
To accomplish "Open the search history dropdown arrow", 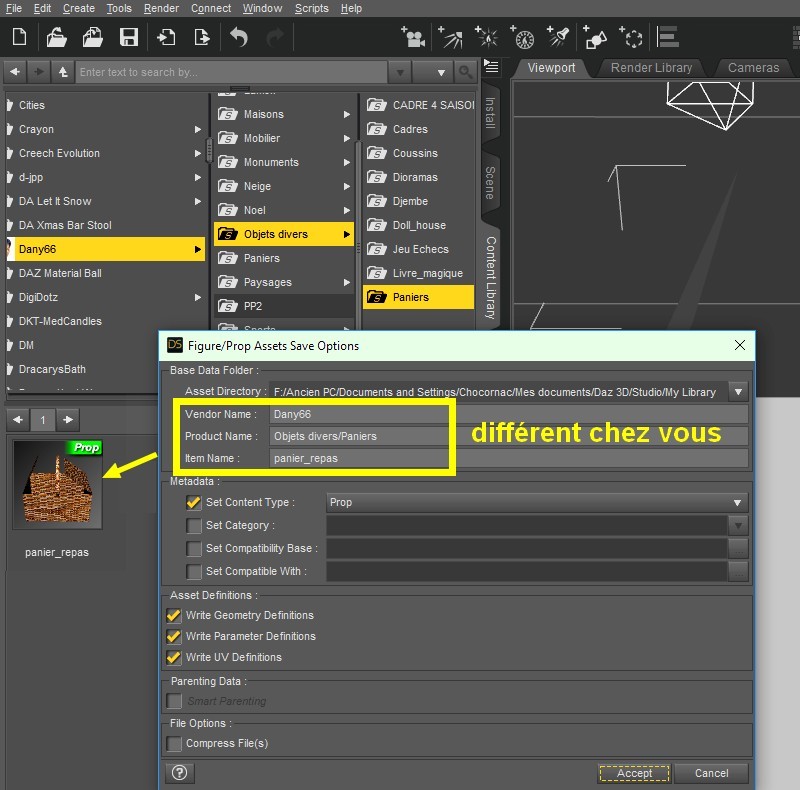I will (400, 72).
